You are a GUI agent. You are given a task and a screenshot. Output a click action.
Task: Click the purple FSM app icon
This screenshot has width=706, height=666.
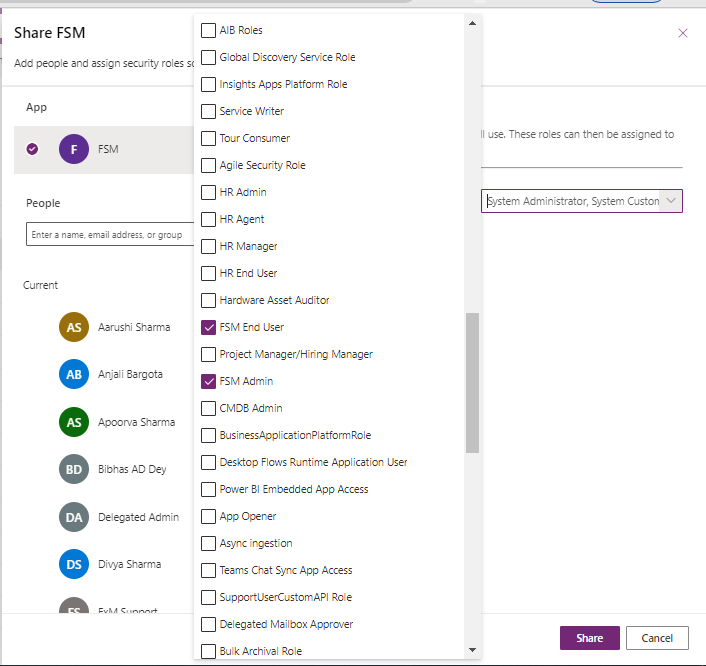click(74, 149)
